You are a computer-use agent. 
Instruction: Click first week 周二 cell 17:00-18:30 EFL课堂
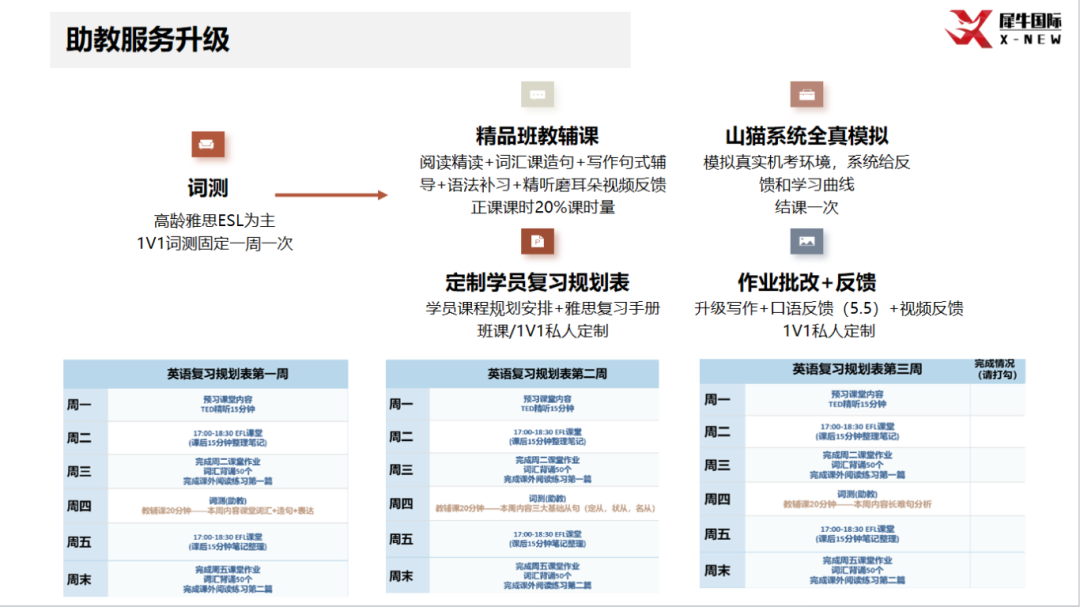point(227,433)
